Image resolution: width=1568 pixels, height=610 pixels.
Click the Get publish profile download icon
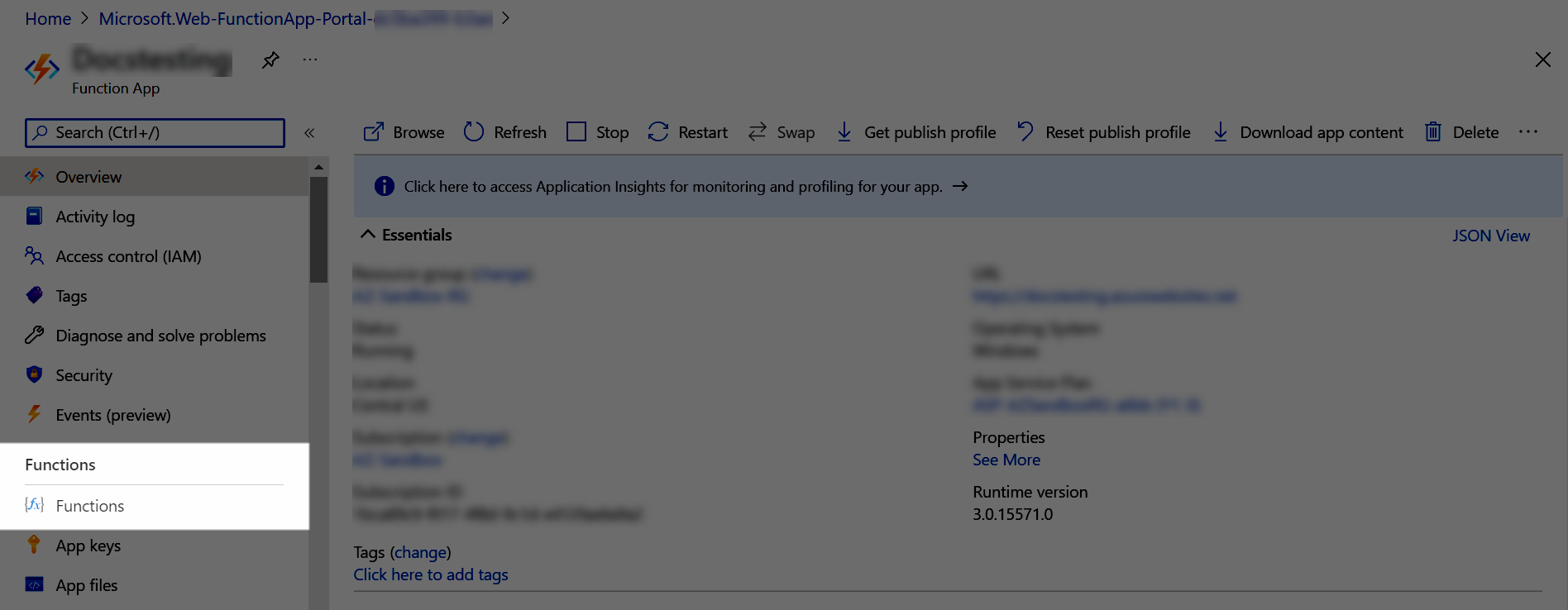pos(844,132)
